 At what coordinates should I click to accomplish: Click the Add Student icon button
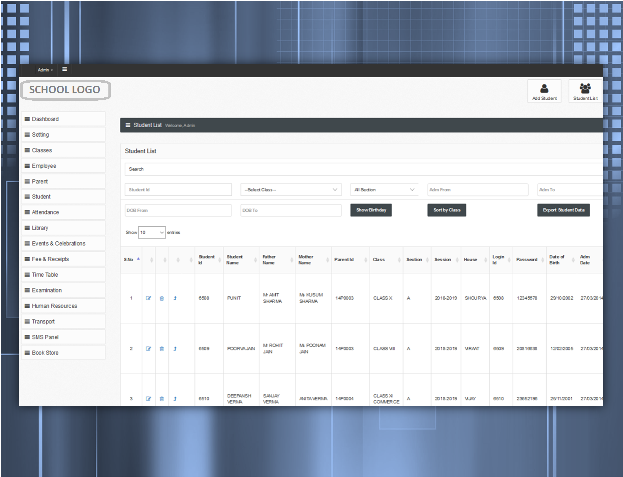pos(544,91)
